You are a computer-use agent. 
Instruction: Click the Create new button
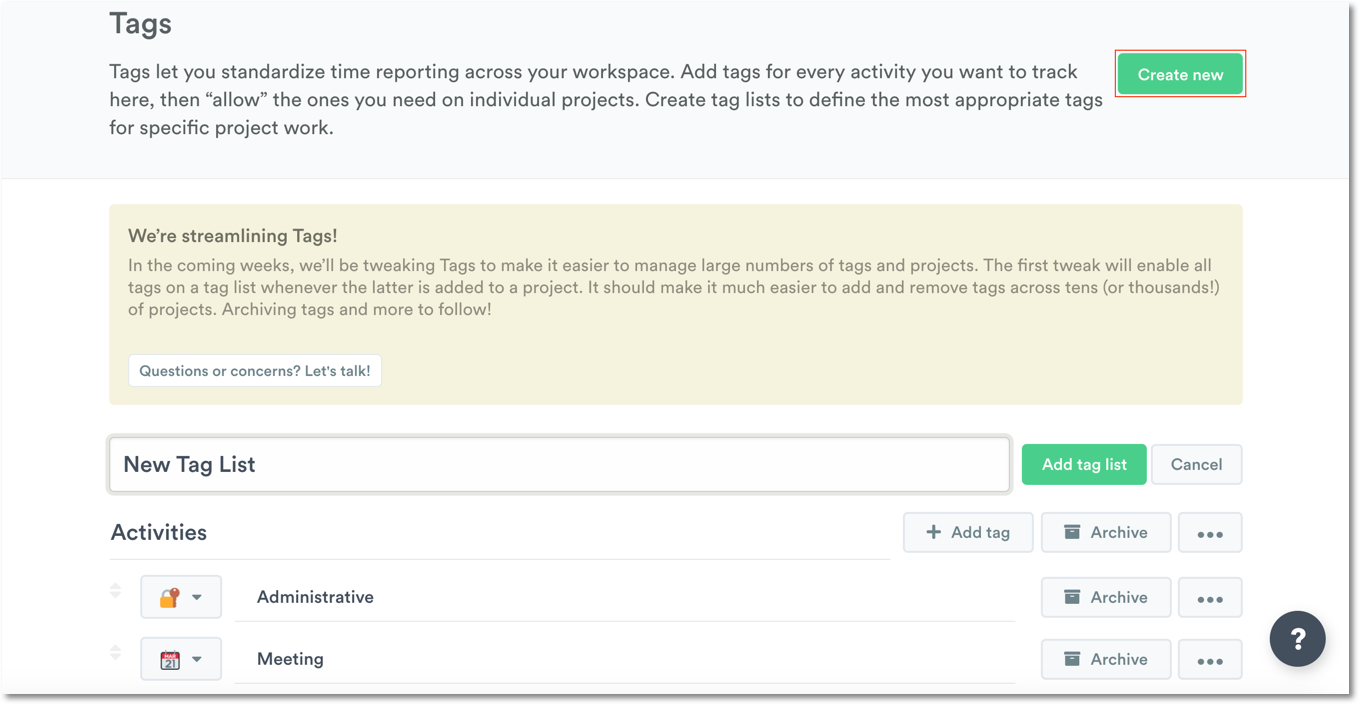pyautogui.click(x=1180, y=74)
